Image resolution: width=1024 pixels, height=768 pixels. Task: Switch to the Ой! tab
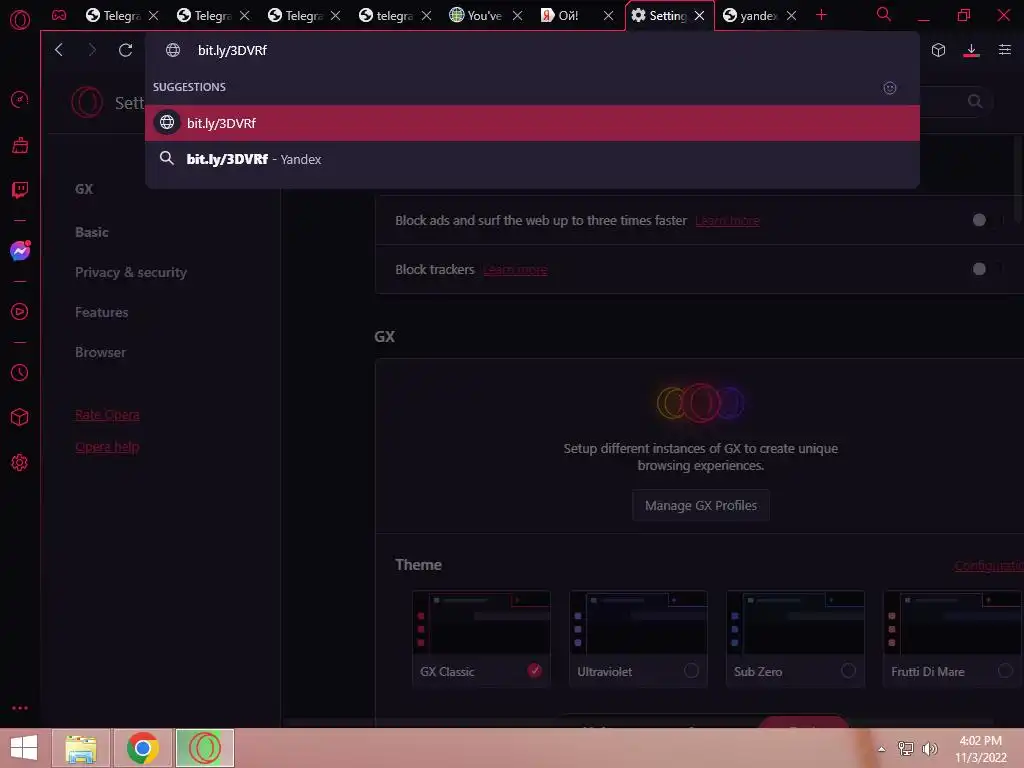(x=568, y=16)
